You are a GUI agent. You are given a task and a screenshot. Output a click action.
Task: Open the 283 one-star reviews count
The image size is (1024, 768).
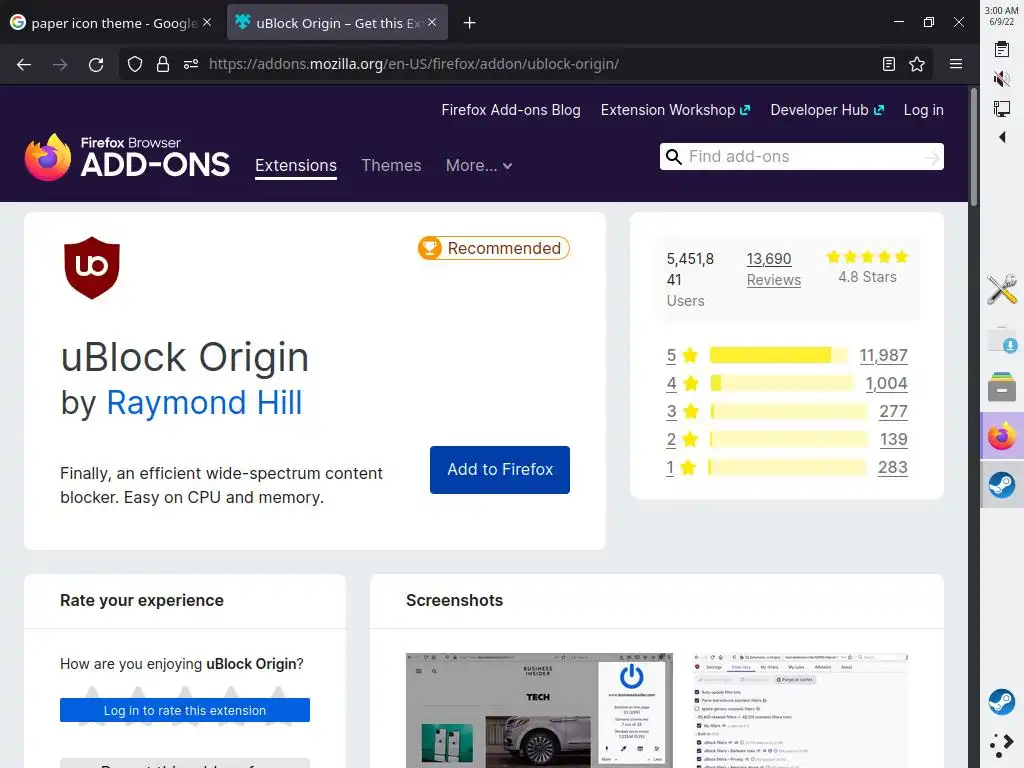[893, 468]
